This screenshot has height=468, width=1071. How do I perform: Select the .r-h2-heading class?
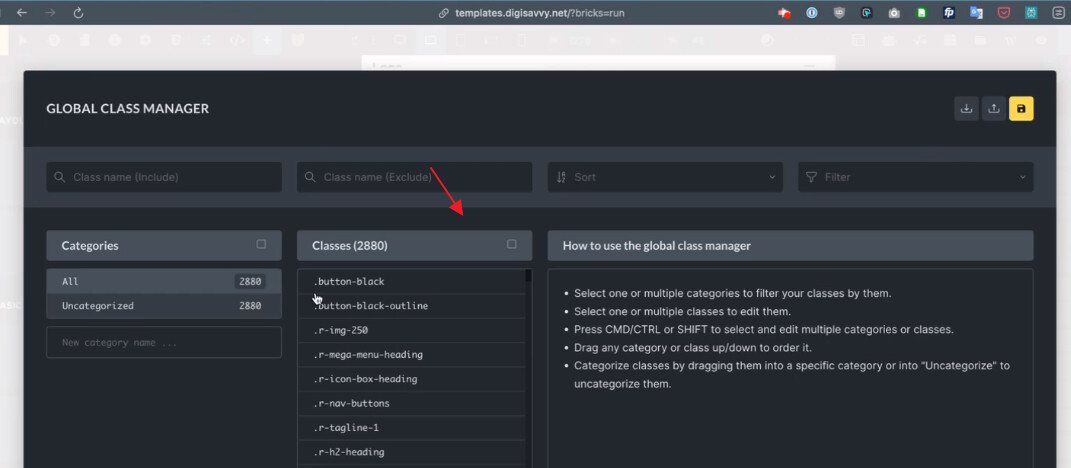click(x=412, y=452)
